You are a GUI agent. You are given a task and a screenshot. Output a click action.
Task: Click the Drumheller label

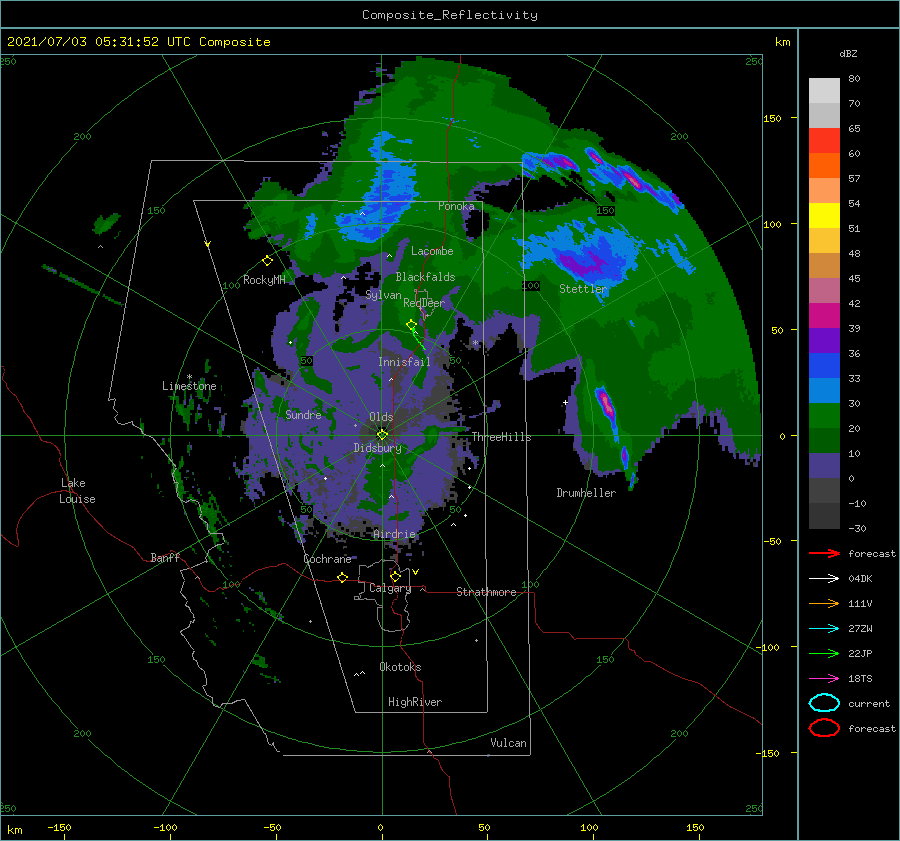586,493
